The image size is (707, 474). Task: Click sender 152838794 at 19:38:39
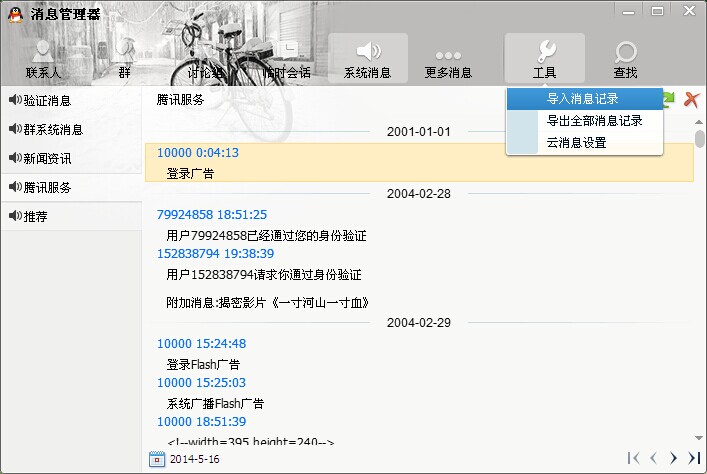[216, 253]
